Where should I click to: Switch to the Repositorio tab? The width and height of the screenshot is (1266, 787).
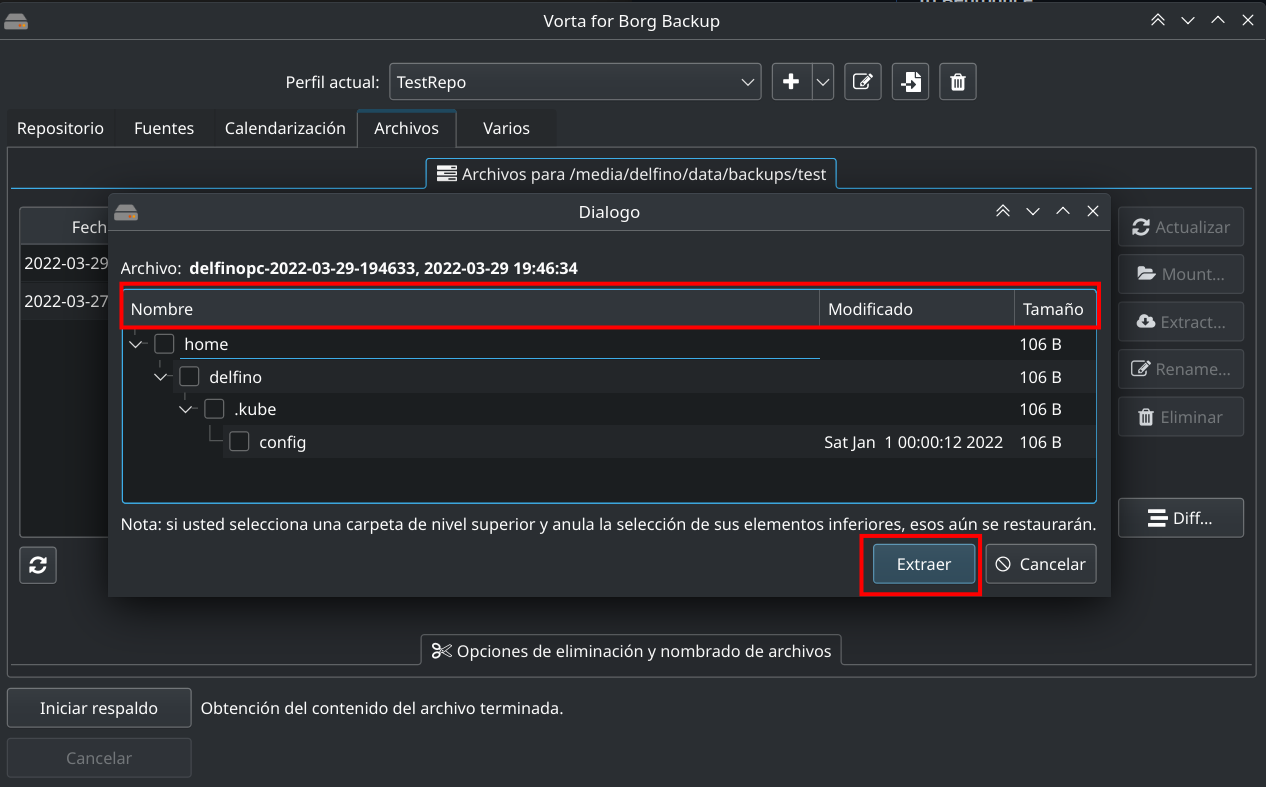(60, 128)
